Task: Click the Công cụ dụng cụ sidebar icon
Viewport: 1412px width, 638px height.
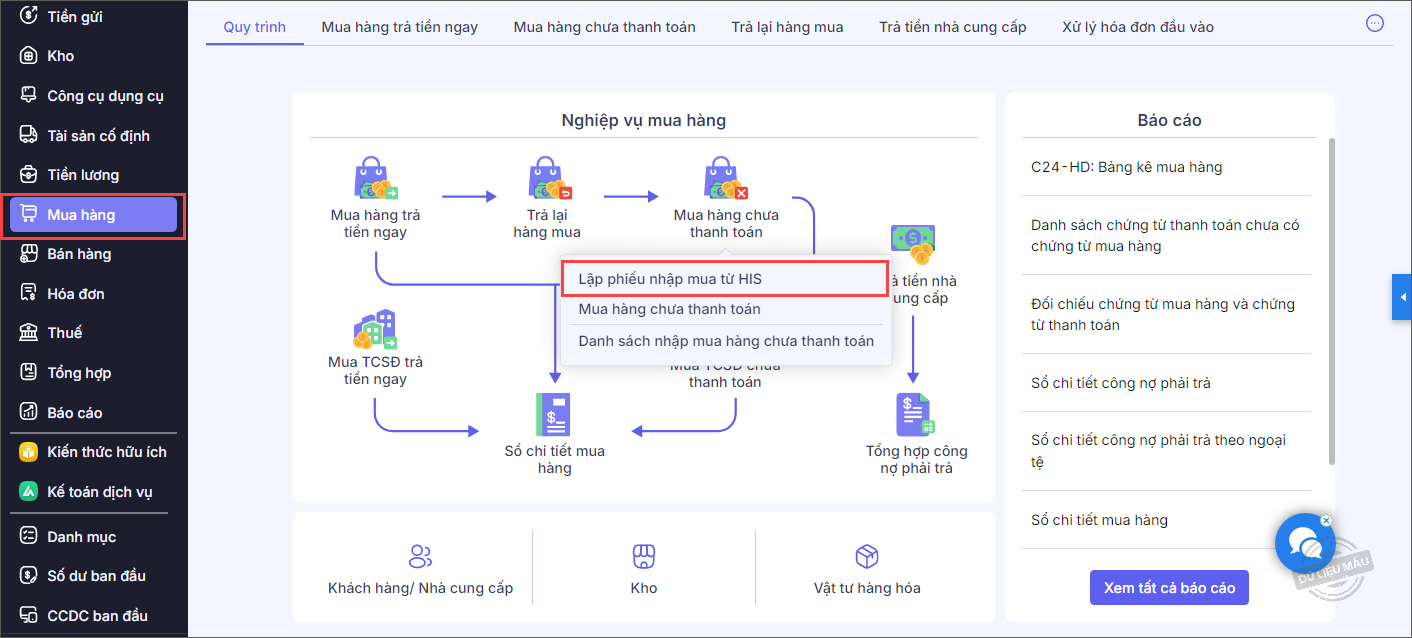Action: 29,95
